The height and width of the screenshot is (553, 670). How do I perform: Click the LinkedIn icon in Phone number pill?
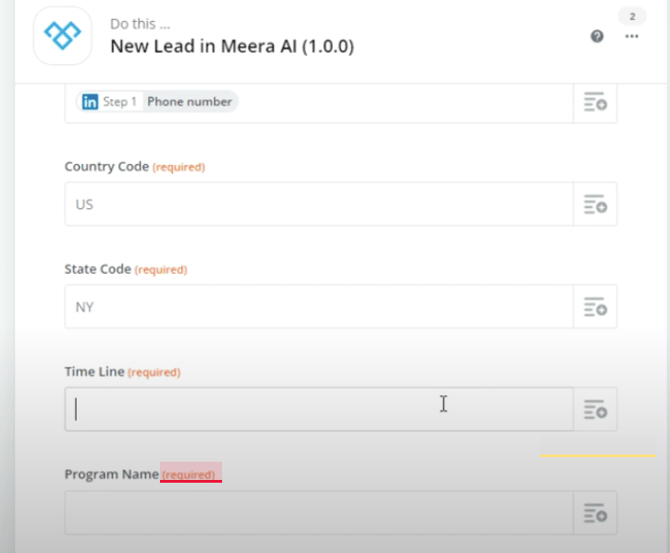90,102
